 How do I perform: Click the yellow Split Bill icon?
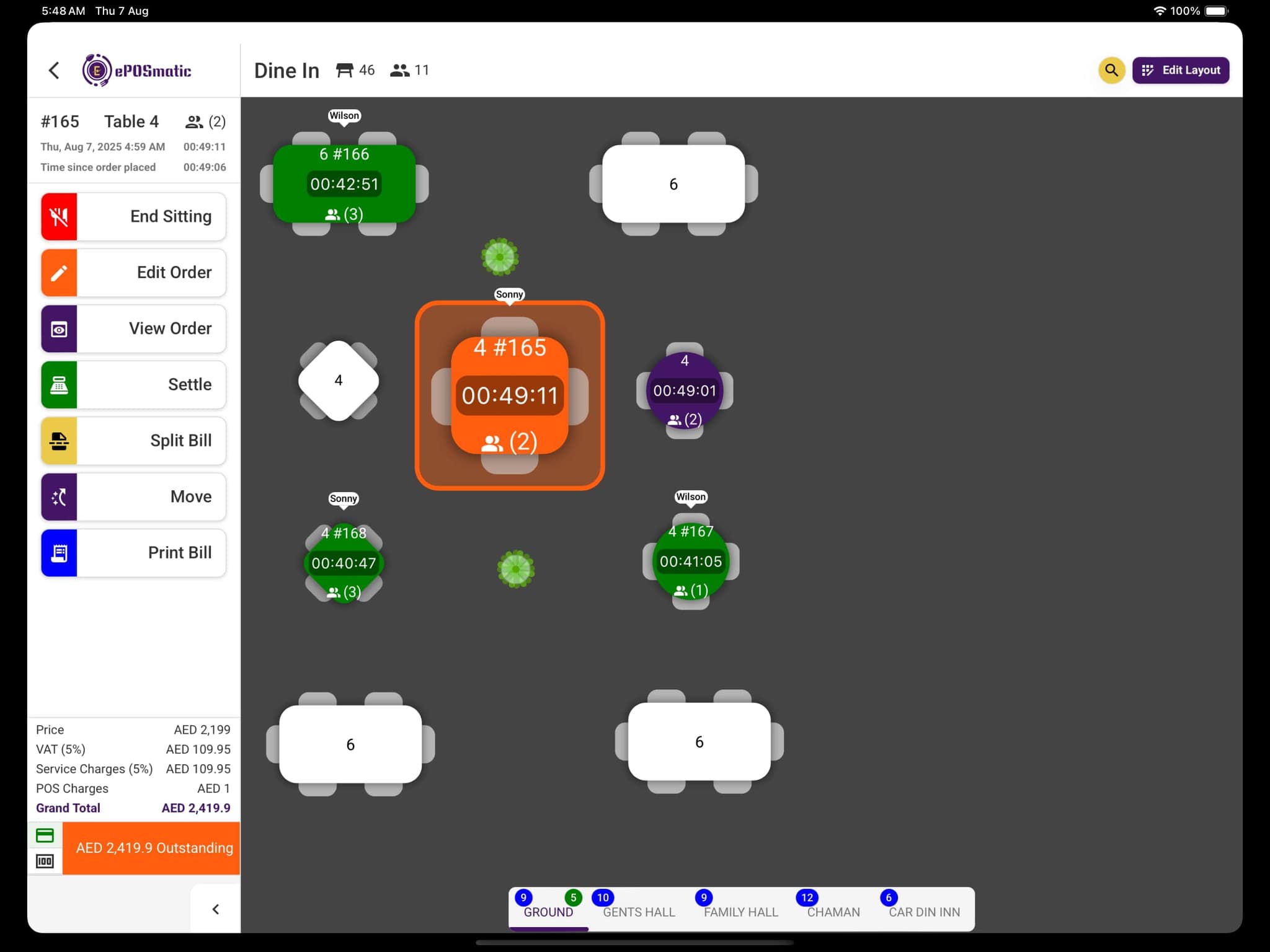59,441
